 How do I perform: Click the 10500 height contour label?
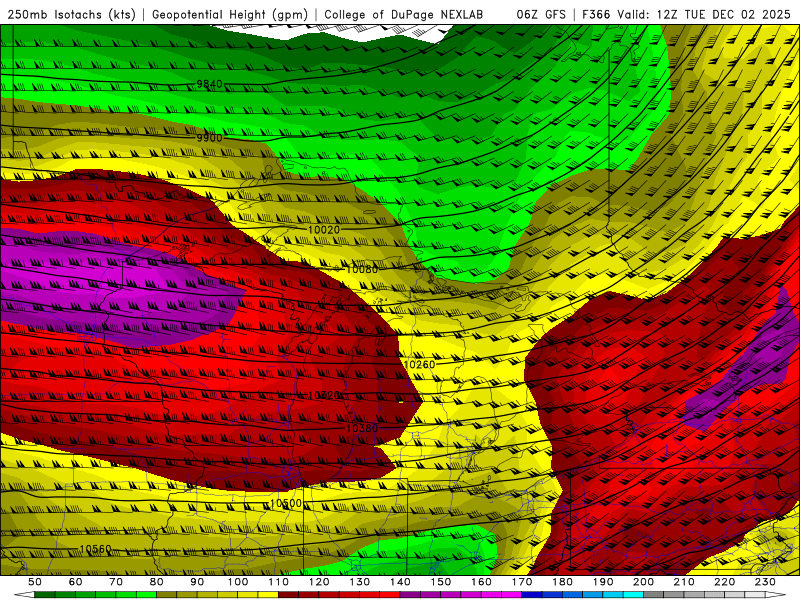(x=286, y=504)
